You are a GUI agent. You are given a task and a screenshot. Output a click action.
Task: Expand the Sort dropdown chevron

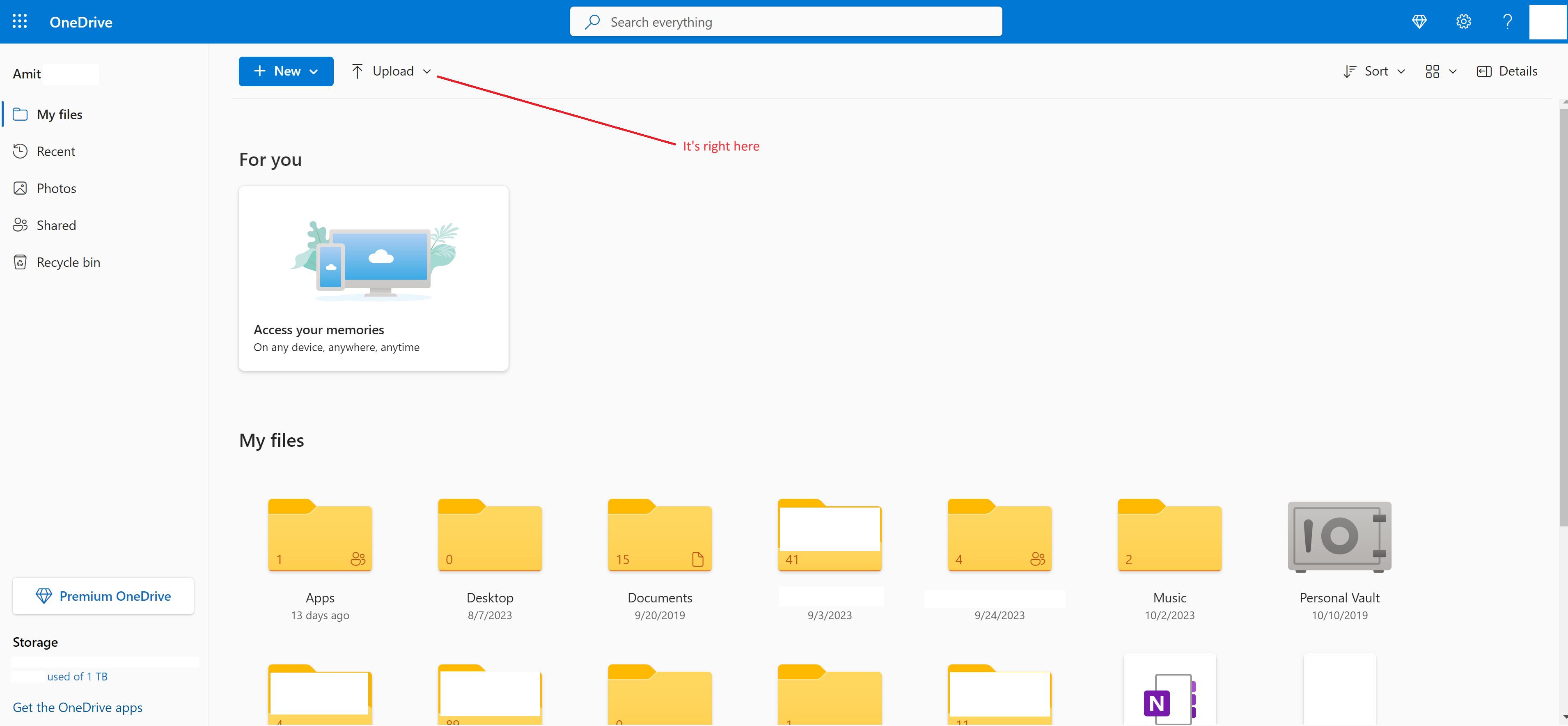(x=1401, y=72)
